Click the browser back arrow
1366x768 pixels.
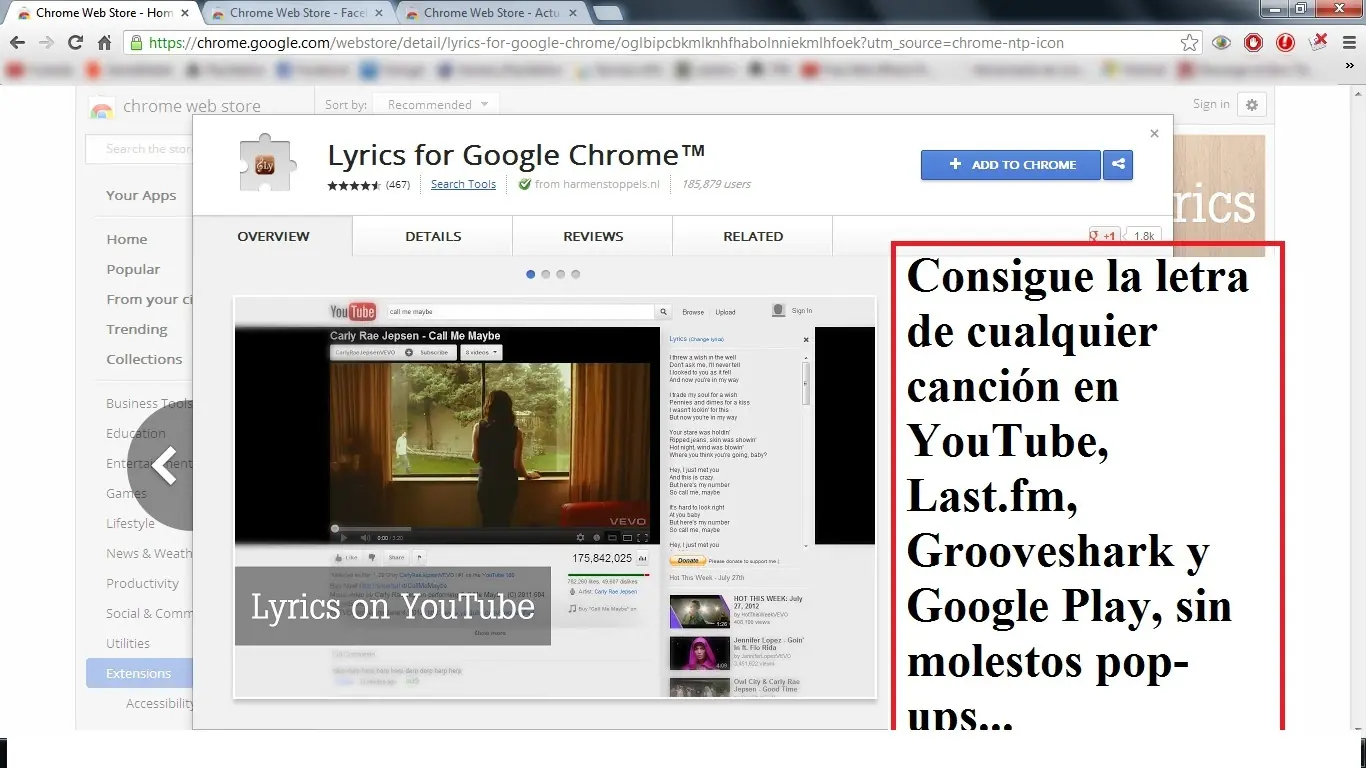point(17,43)
